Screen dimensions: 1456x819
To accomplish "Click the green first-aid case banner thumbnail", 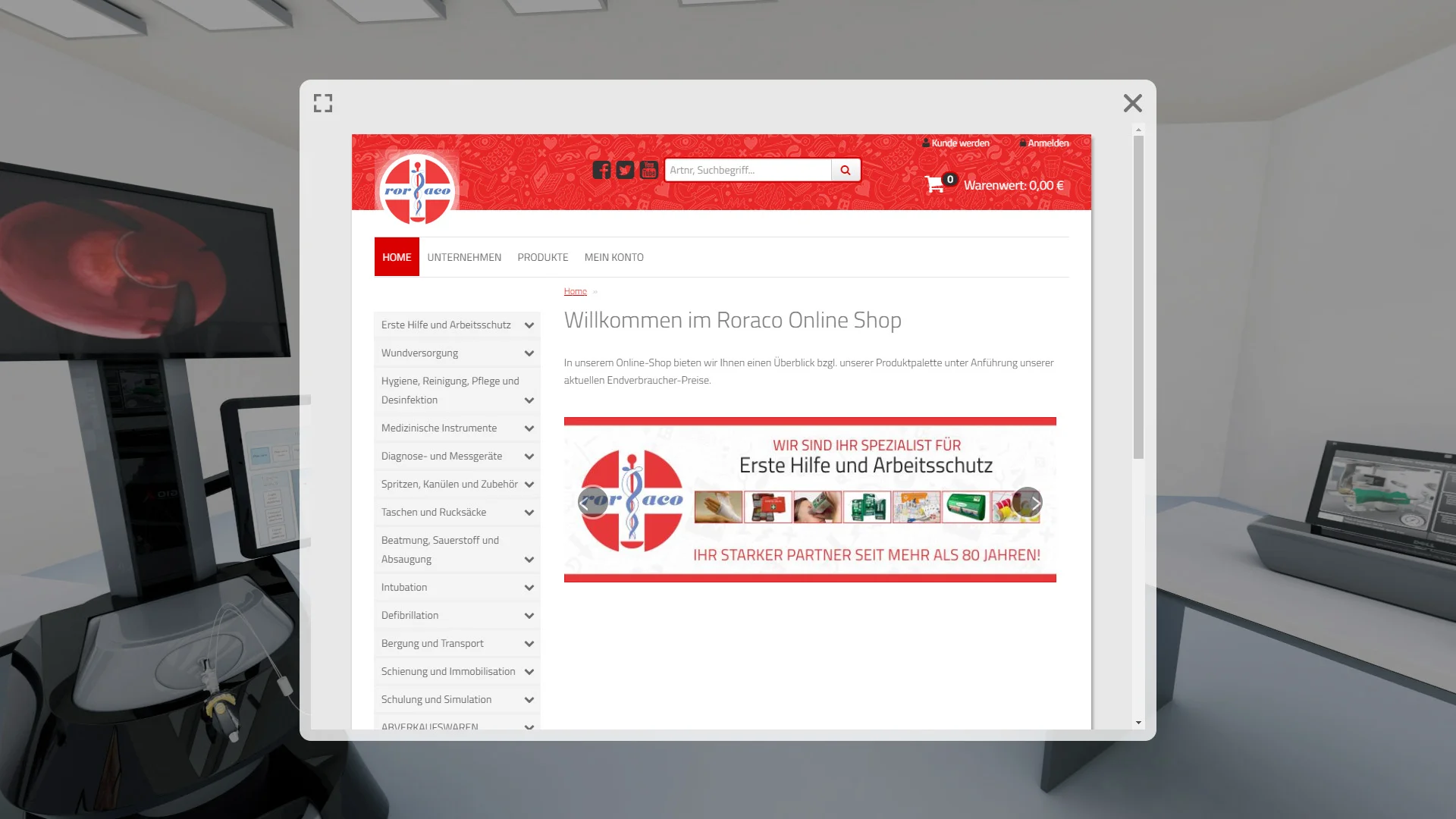I will pos(965,507).
